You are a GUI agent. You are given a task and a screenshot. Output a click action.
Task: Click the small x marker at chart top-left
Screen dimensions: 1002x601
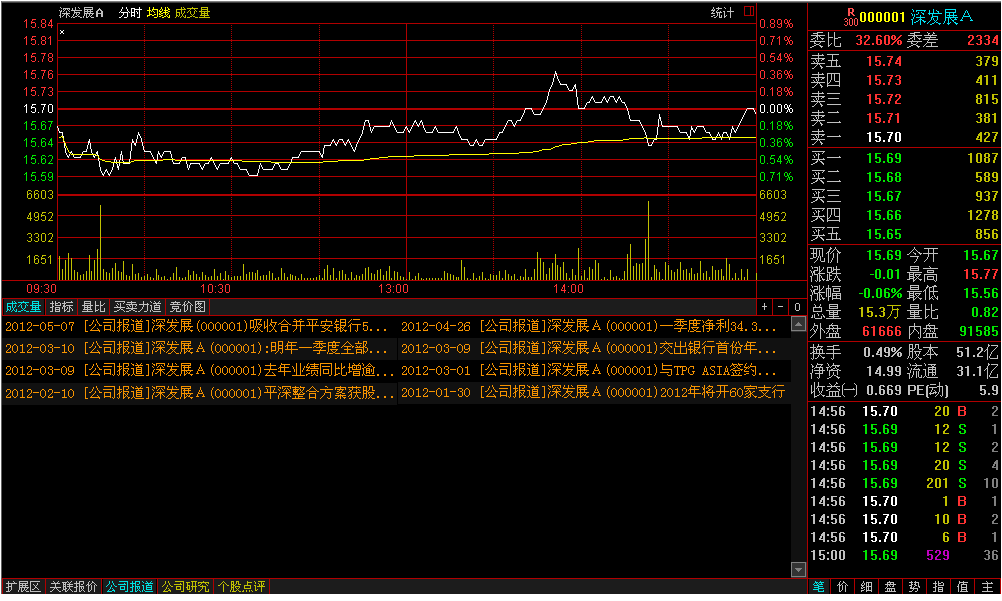62,32
